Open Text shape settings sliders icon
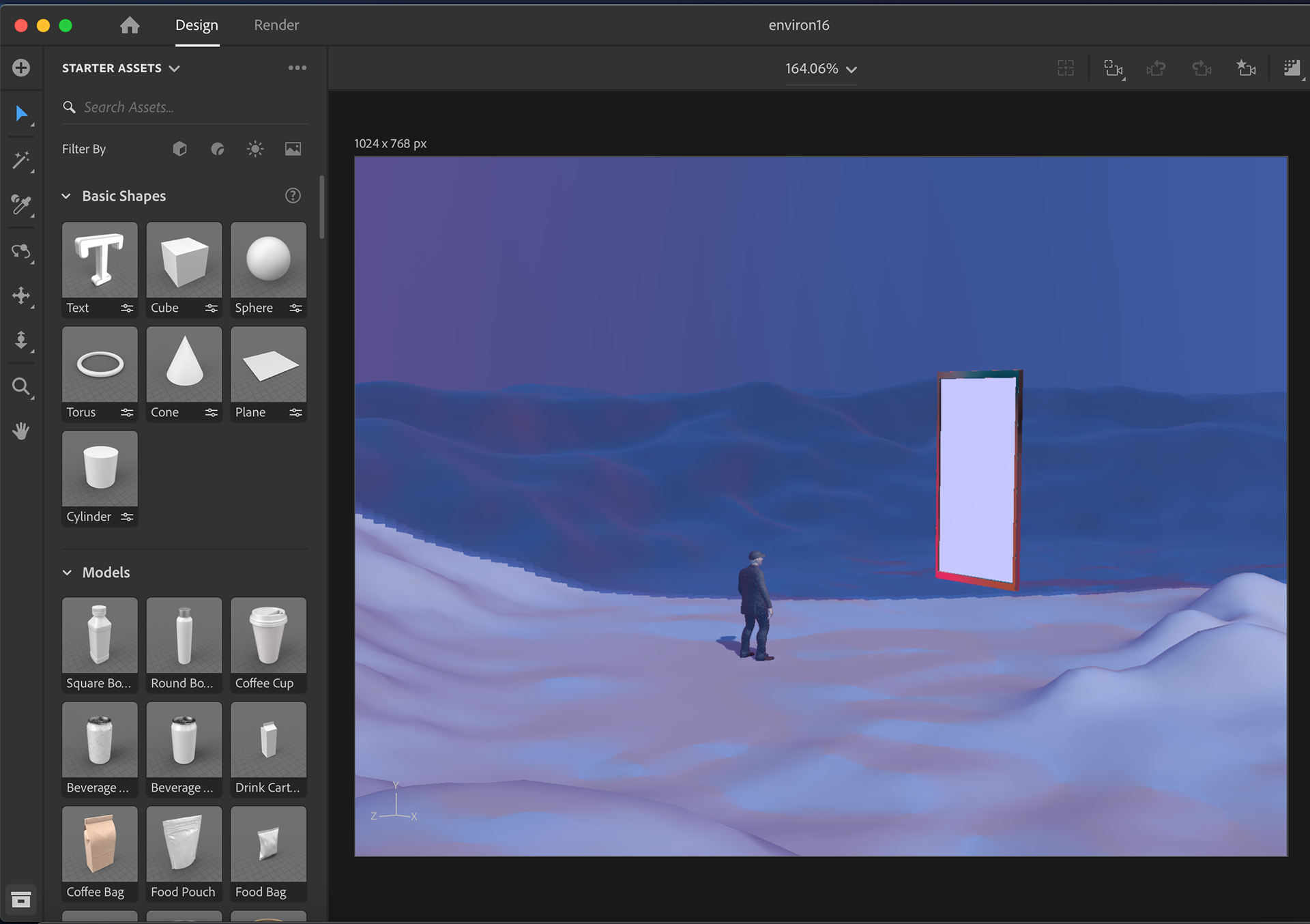This screenshot has height=924, width=1310. point(127,308)
